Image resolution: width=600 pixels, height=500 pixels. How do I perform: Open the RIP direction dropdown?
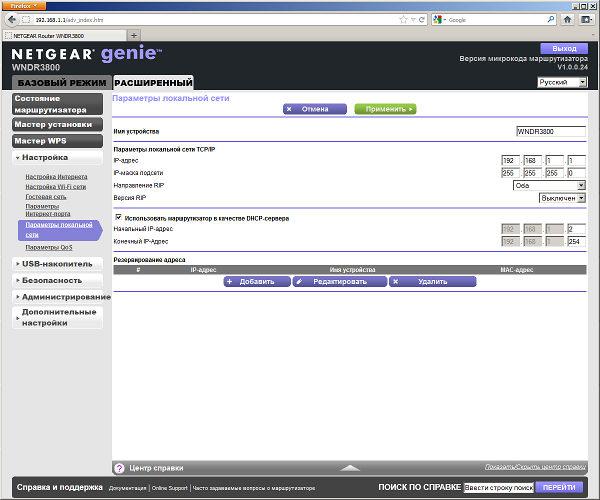549,186
